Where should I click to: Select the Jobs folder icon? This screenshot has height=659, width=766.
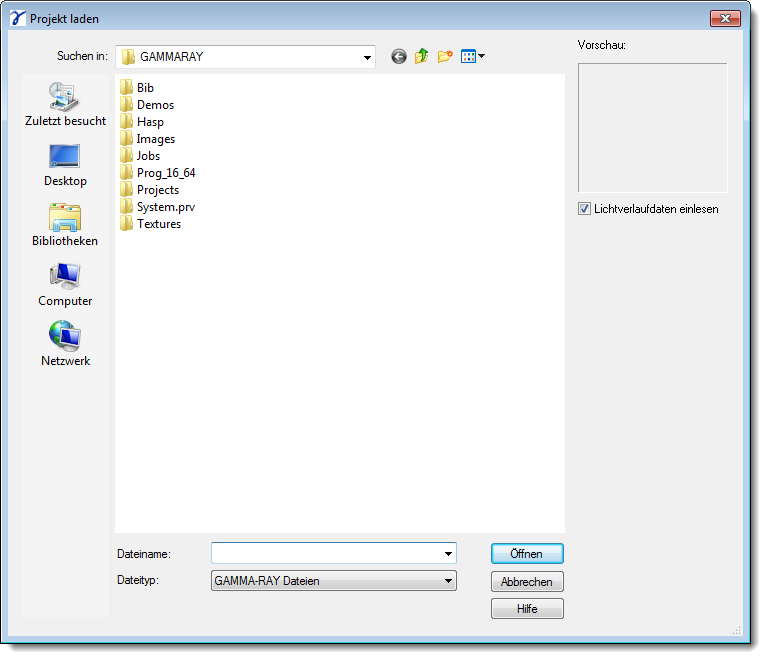coord(127,155)
